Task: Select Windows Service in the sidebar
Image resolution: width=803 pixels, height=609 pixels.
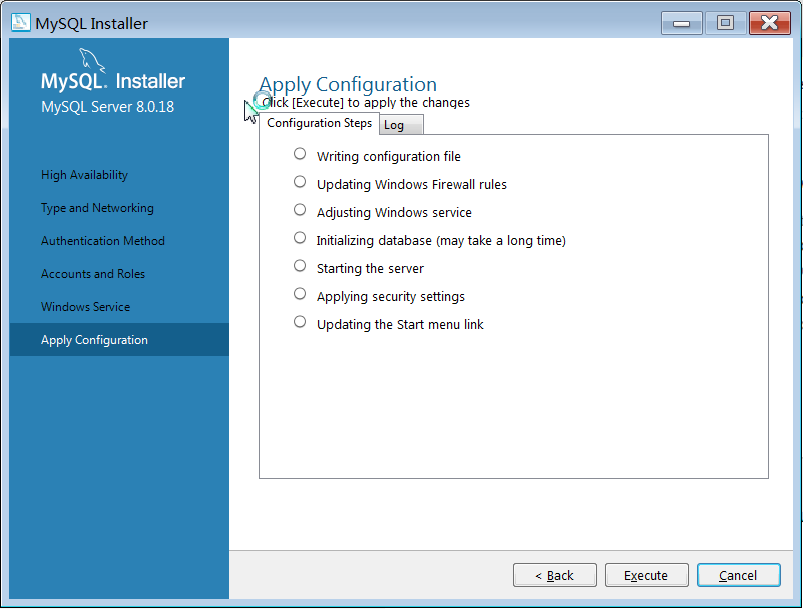Action: pos(85,307)
